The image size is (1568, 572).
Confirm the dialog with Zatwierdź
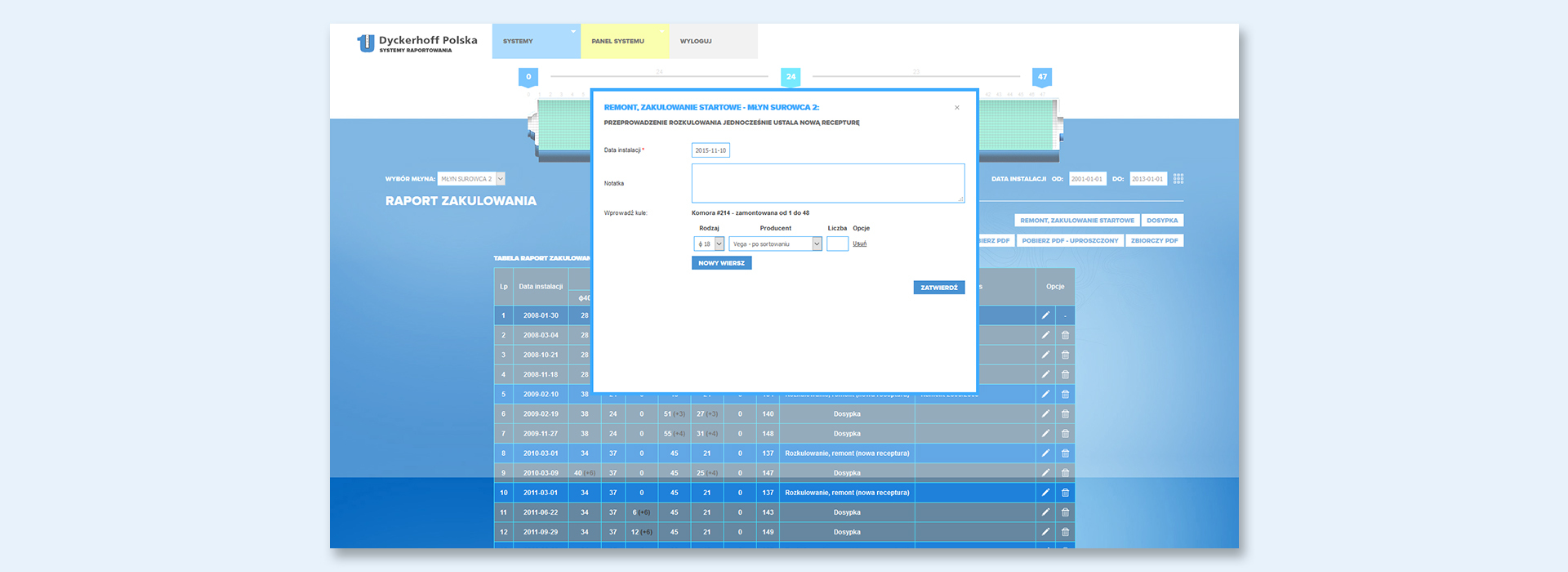click(939, 288)
